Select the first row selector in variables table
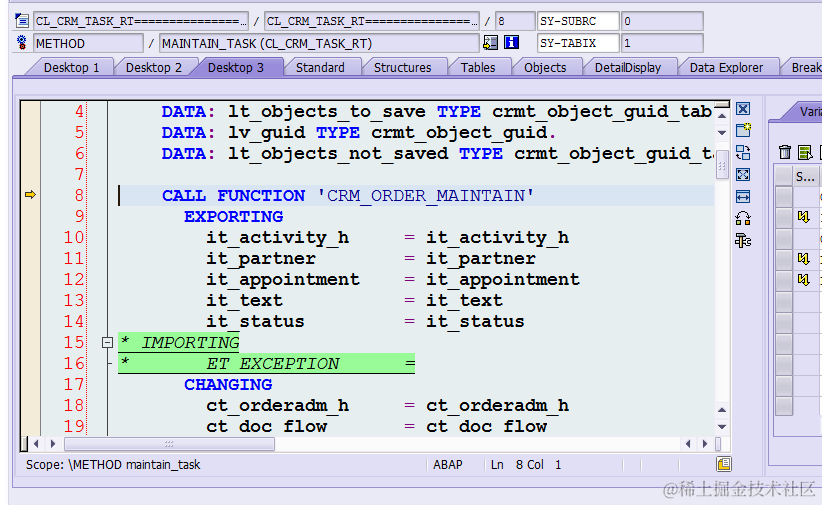 point(784,196)
